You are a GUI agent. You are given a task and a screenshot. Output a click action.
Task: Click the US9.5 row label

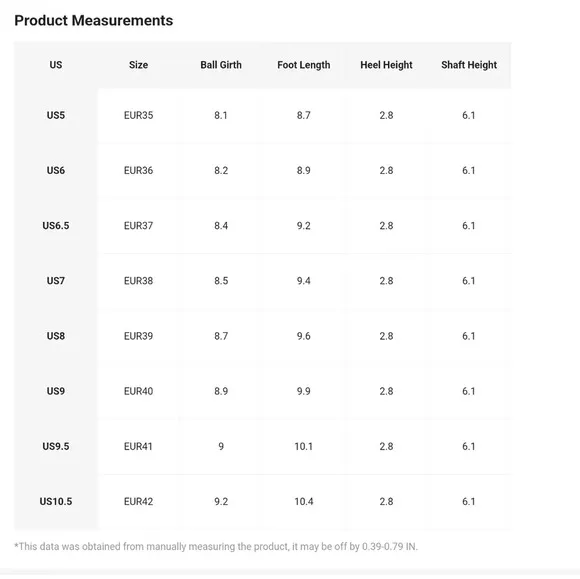coord(56,446)
